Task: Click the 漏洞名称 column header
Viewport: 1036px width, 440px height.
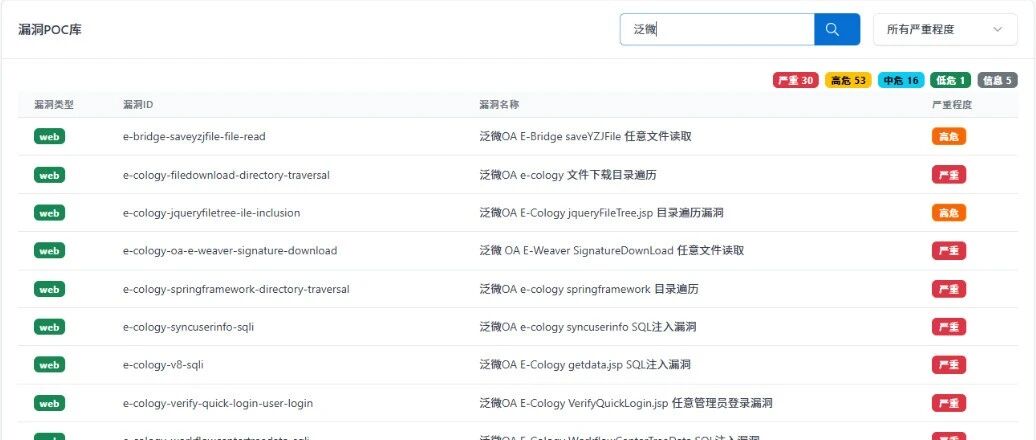Action: tap(499, 104)
